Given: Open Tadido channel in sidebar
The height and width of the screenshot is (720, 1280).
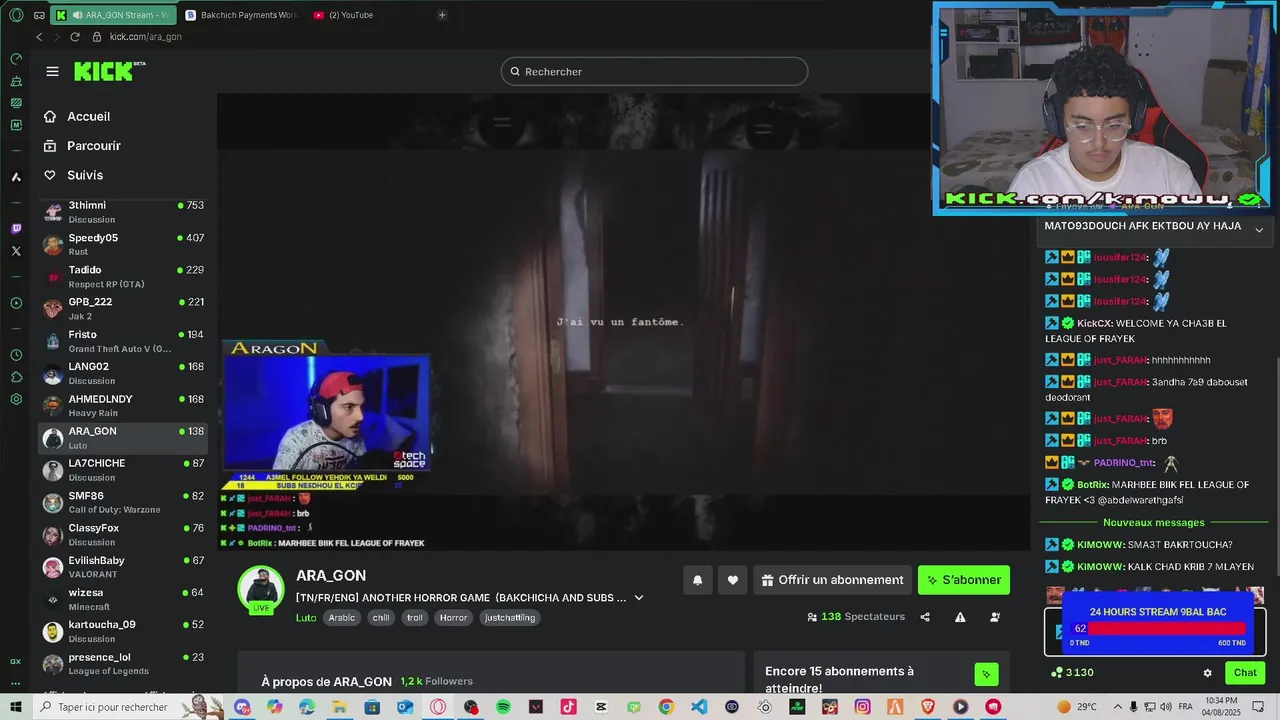Looking at the screenshot, I should pos(123,277).
